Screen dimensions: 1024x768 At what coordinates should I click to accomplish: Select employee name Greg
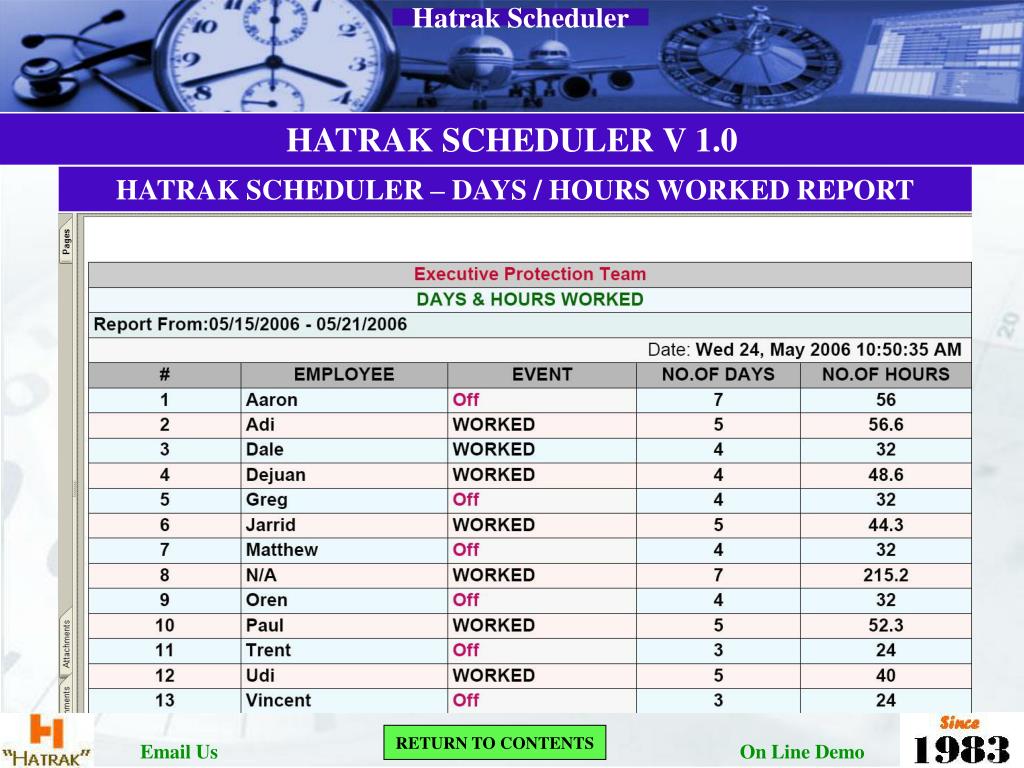tap(266, 500)
